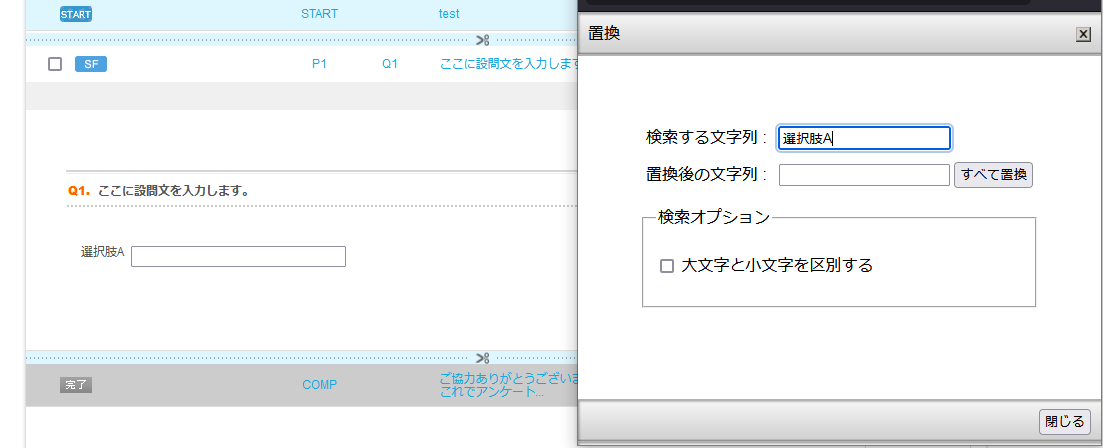Click the scissors icon above the 完了 row

click(483, 358)
